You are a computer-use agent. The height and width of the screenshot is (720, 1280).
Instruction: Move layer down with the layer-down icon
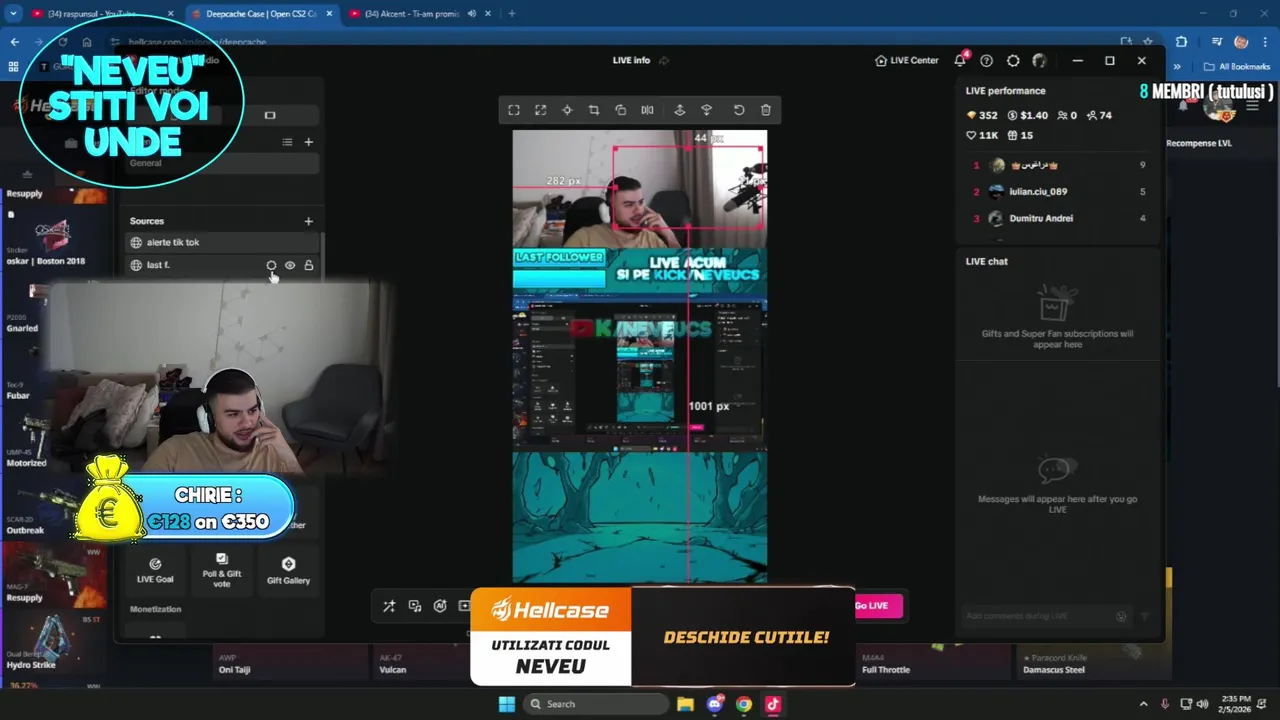[x=706, y=110]
